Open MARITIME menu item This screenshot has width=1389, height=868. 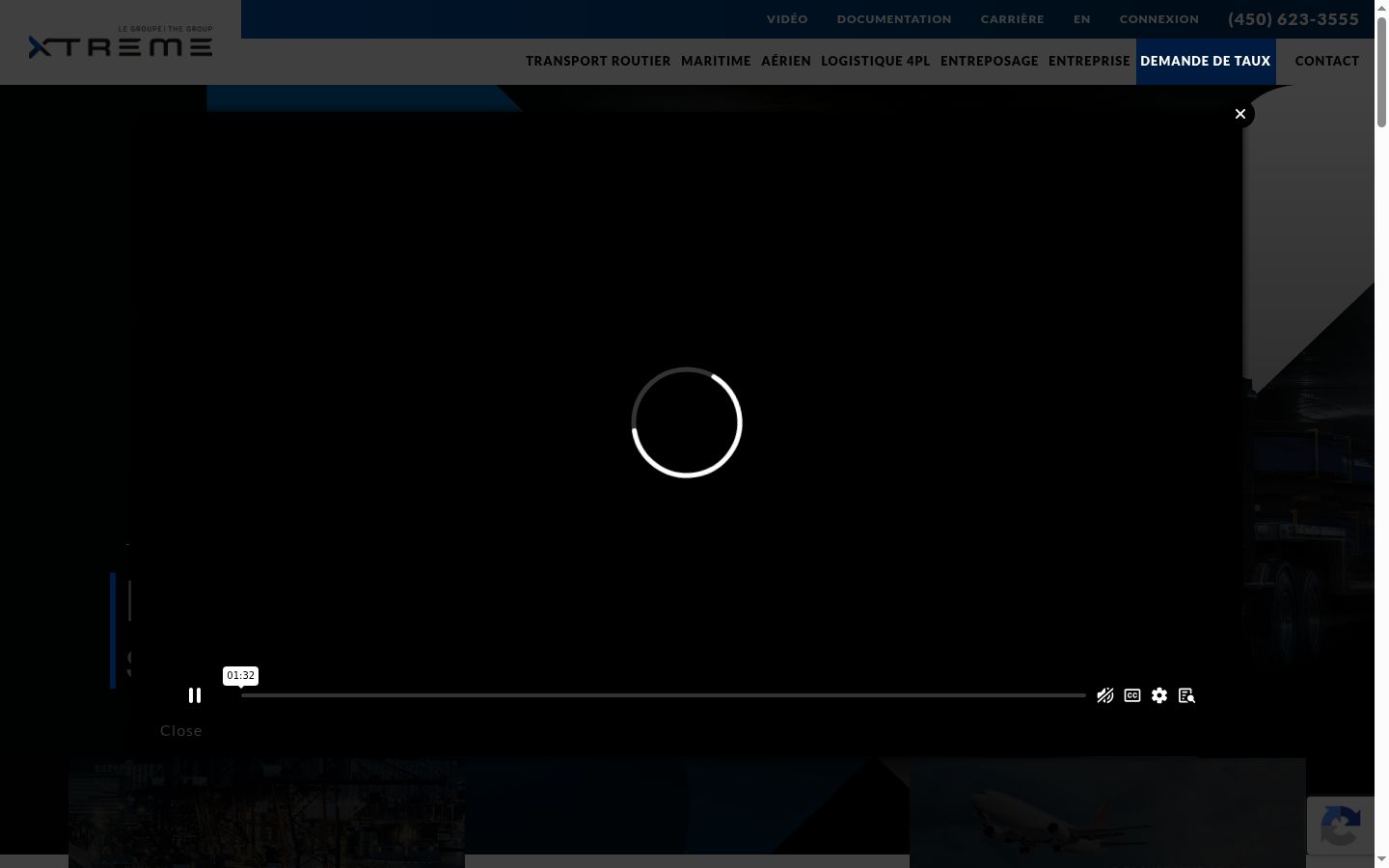click(x=716, y=61)
